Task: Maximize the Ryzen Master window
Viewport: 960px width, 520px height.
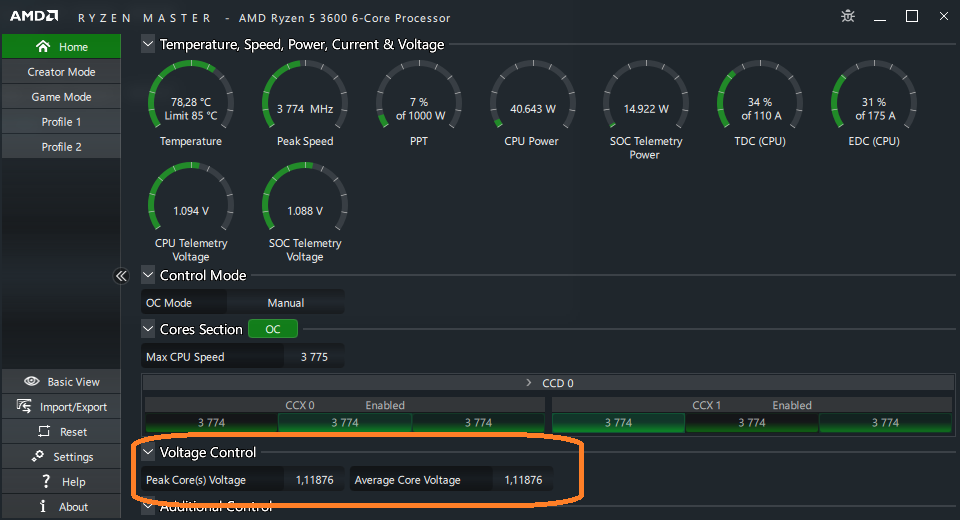Action: click(912, 16)
